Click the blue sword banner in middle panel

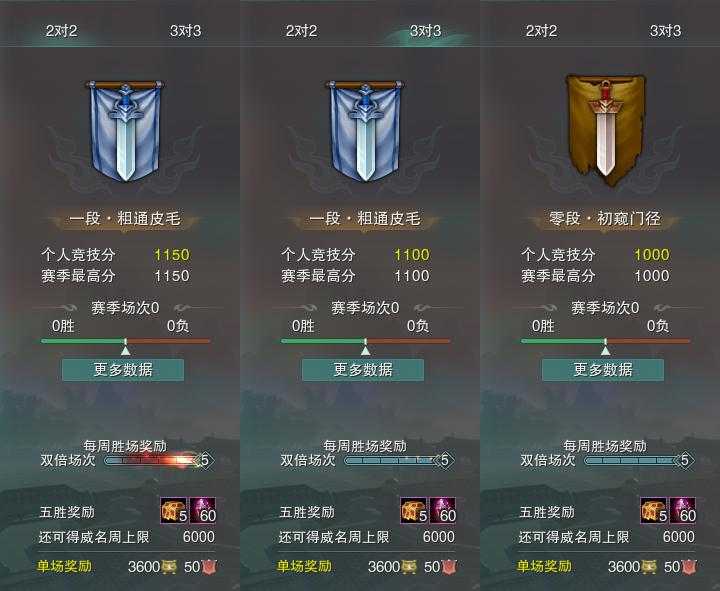[x=365, y=130]
